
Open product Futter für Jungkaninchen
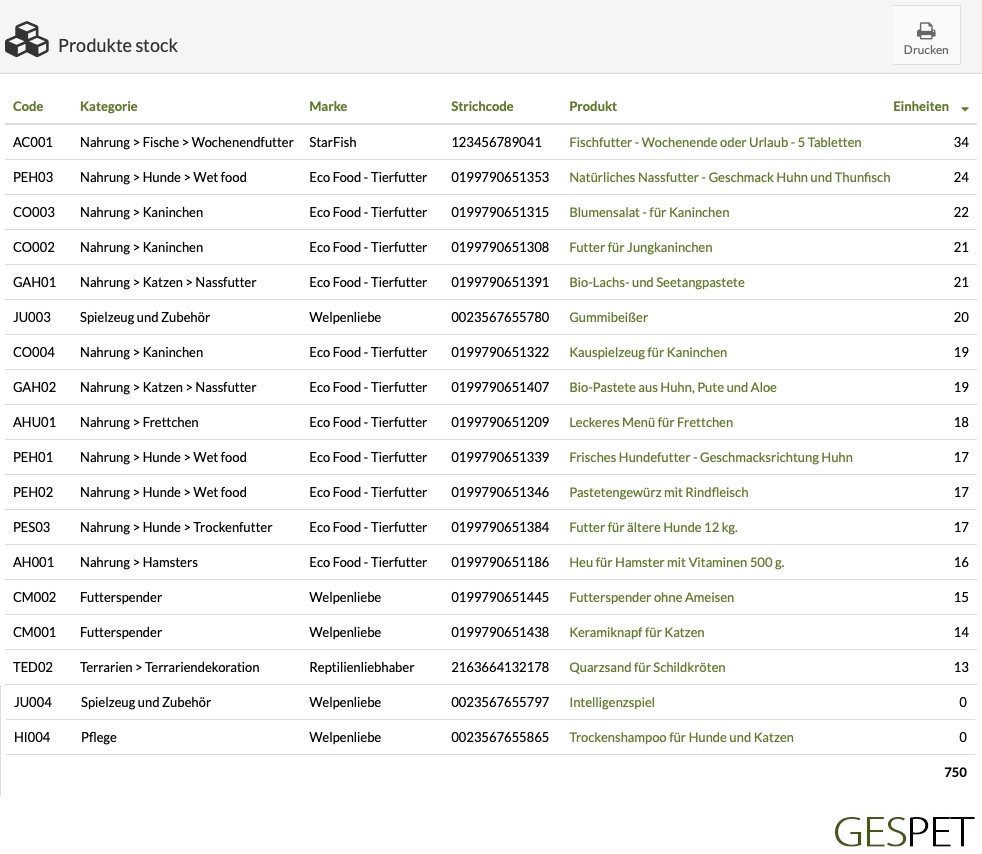[641, 247]
